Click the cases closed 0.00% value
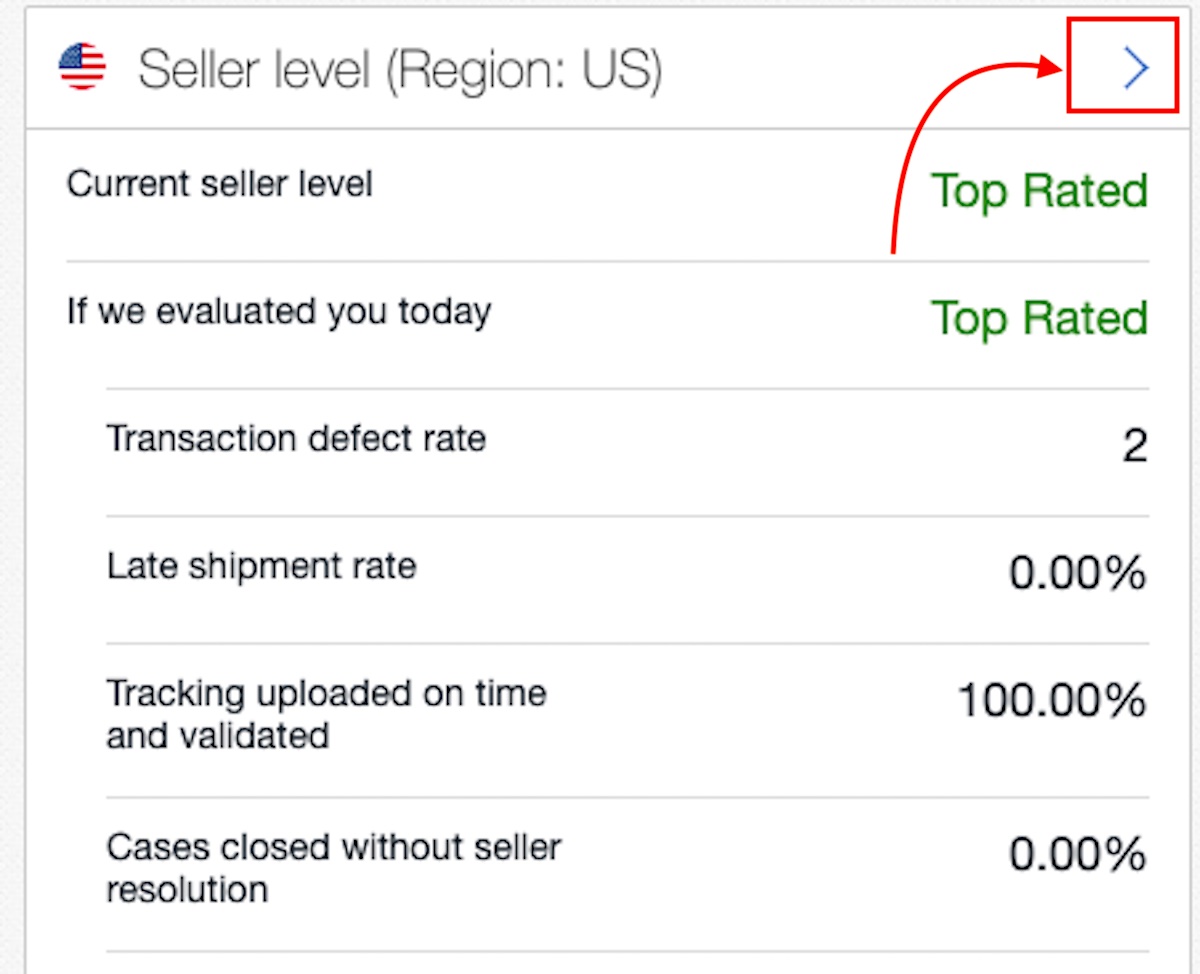 coord(1077,854)
